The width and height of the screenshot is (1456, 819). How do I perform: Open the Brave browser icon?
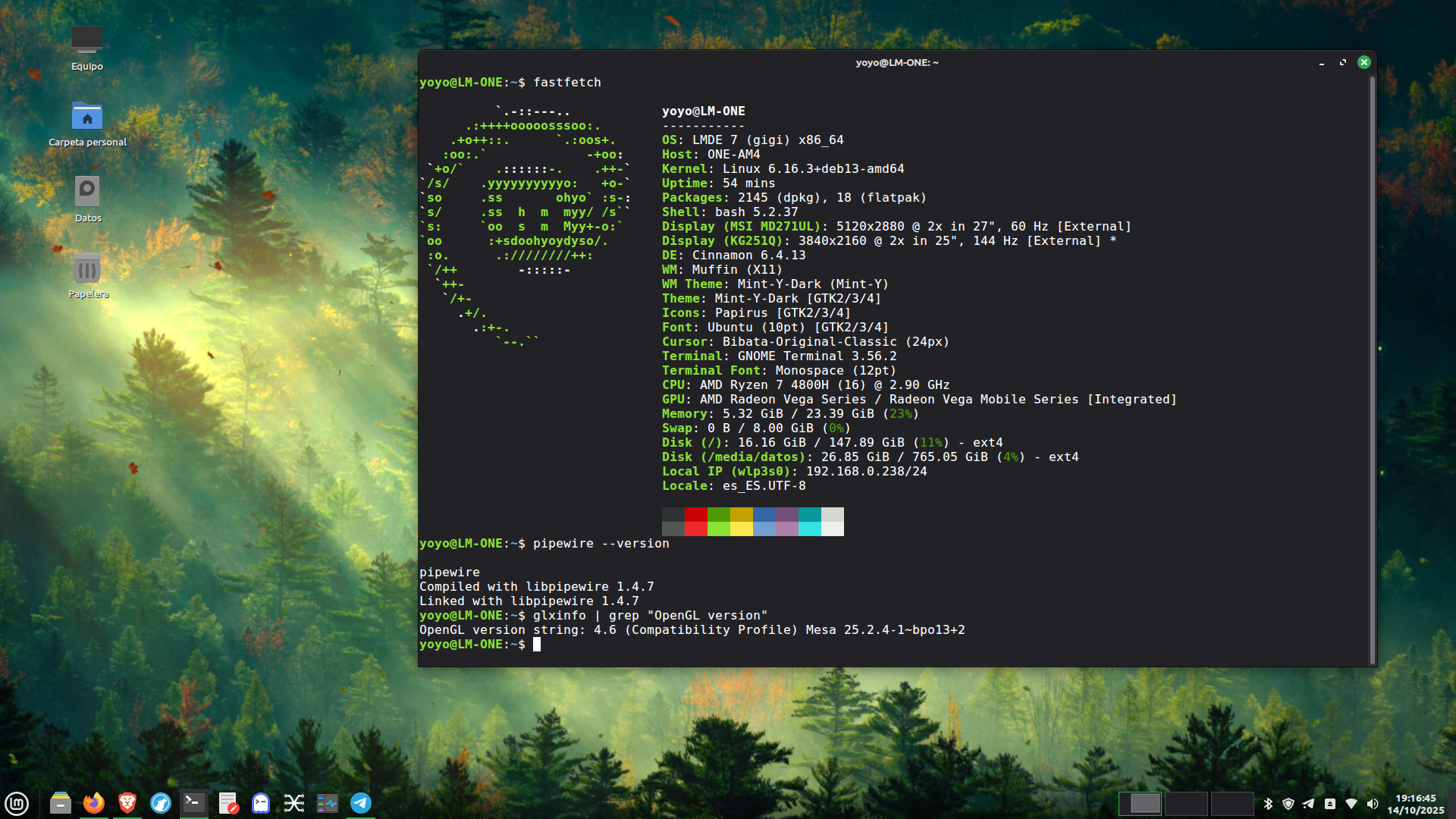pyautogui.click(x=127, y=803)
